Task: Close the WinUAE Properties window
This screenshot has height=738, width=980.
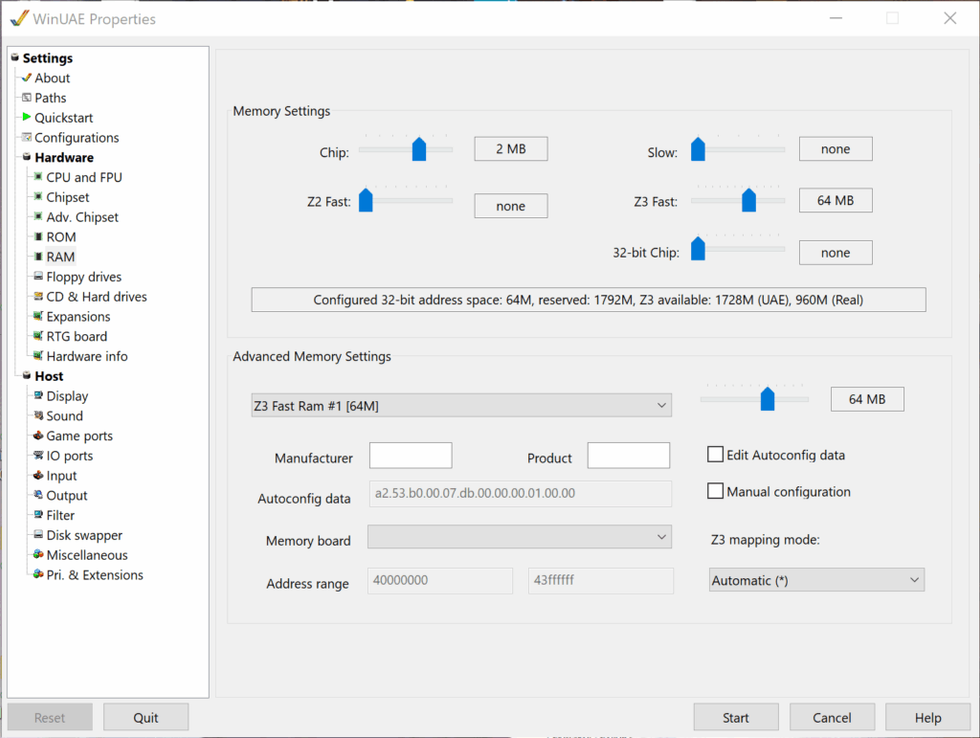Action: click(x=950, y=18)
